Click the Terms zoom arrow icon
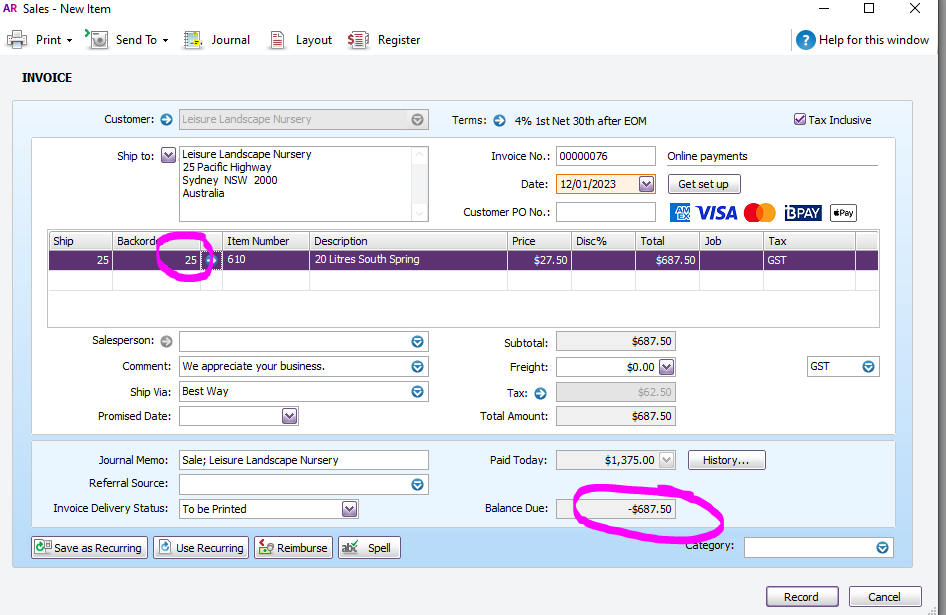 click(x=498, y=121)
